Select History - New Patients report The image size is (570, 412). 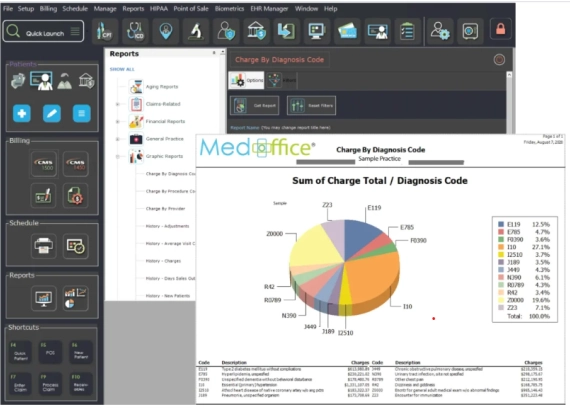(x=168, y=296)
